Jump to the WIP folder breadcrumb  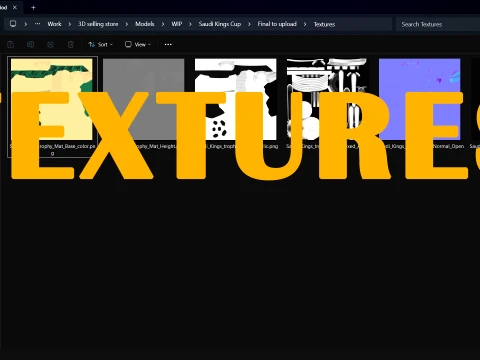177,24
